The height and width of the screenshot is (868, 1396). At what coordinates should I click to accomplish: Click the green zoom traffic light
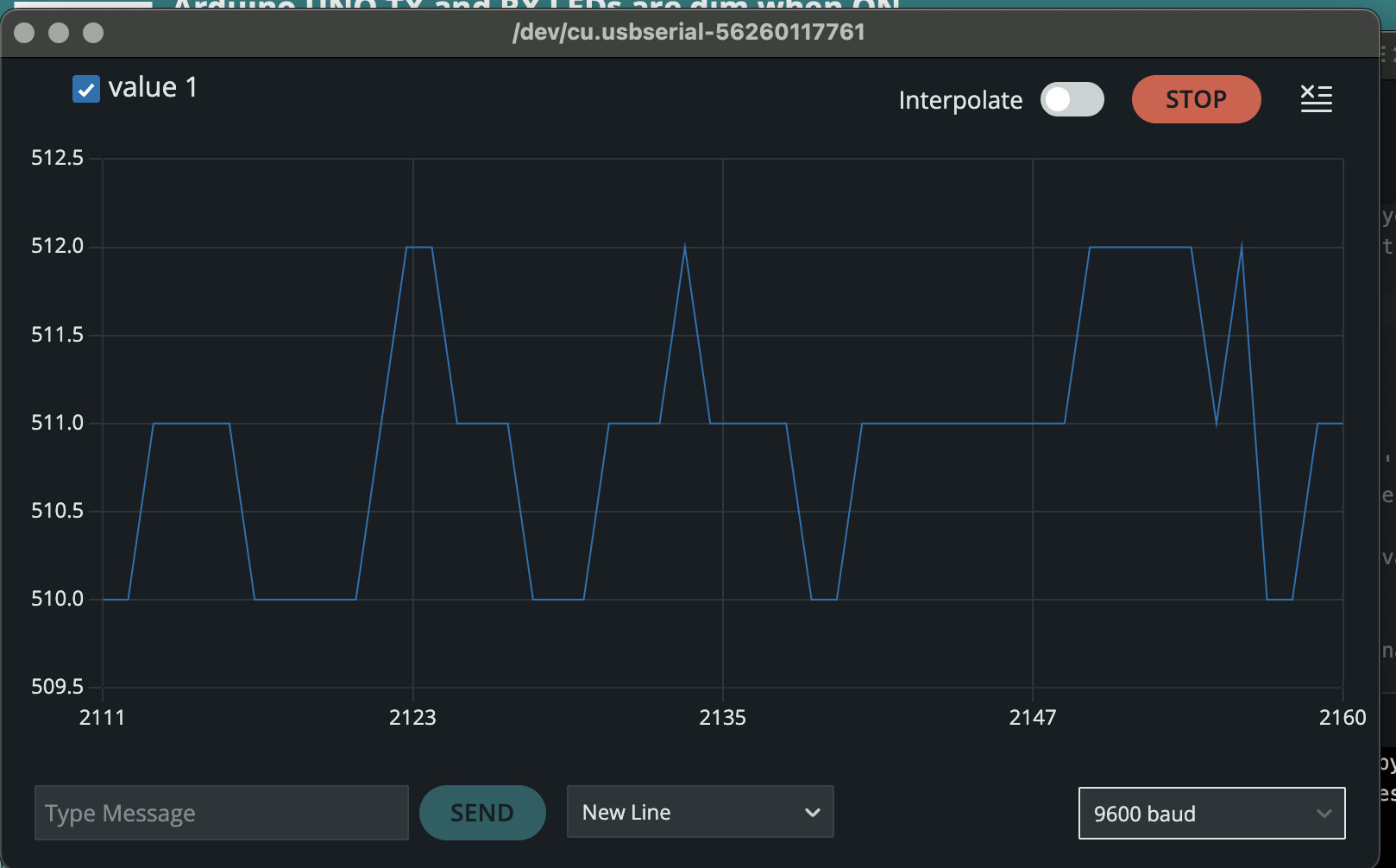(92, 33)
